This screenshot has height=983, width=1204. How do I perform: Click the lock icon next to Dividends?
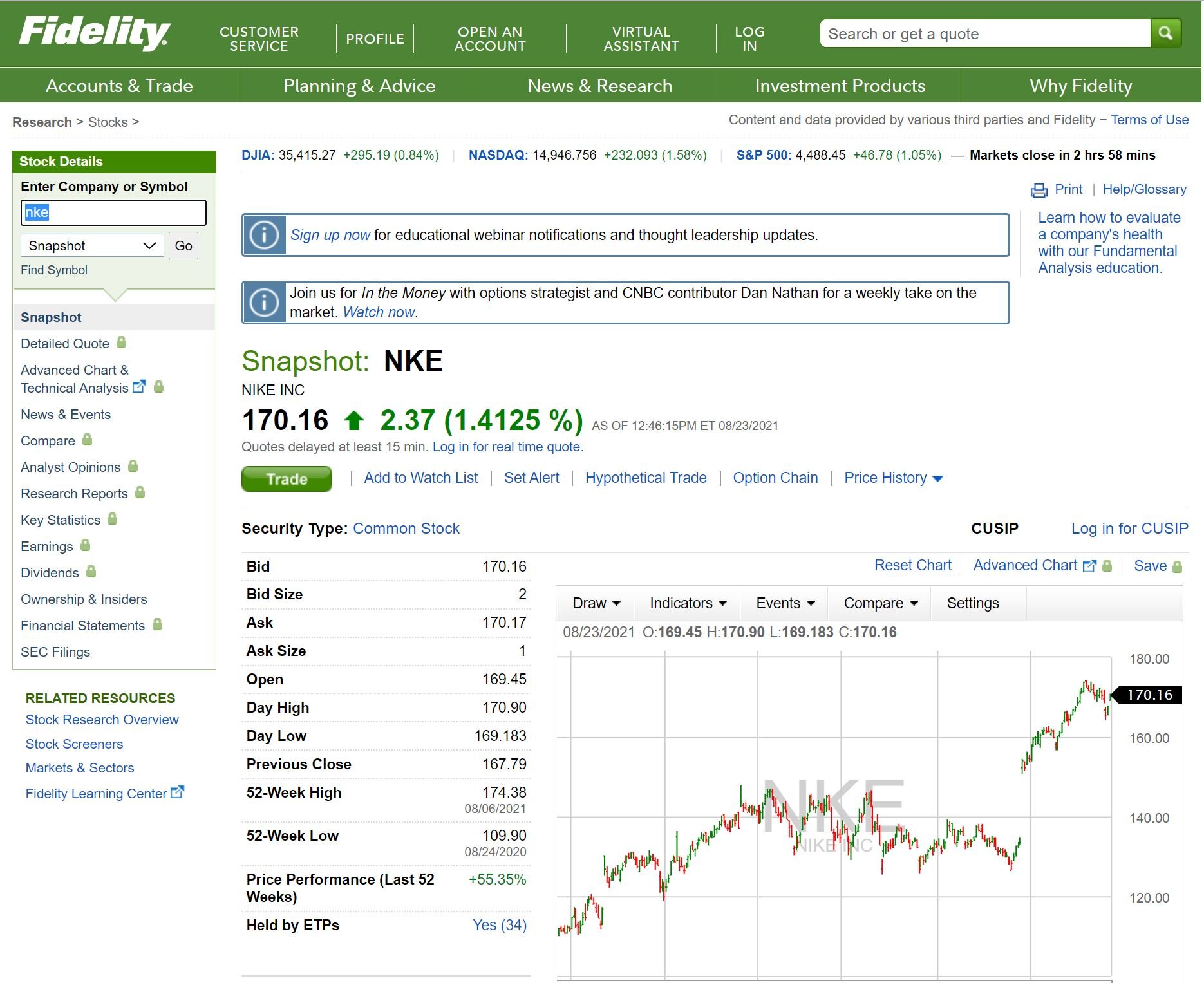coord(91,572)
